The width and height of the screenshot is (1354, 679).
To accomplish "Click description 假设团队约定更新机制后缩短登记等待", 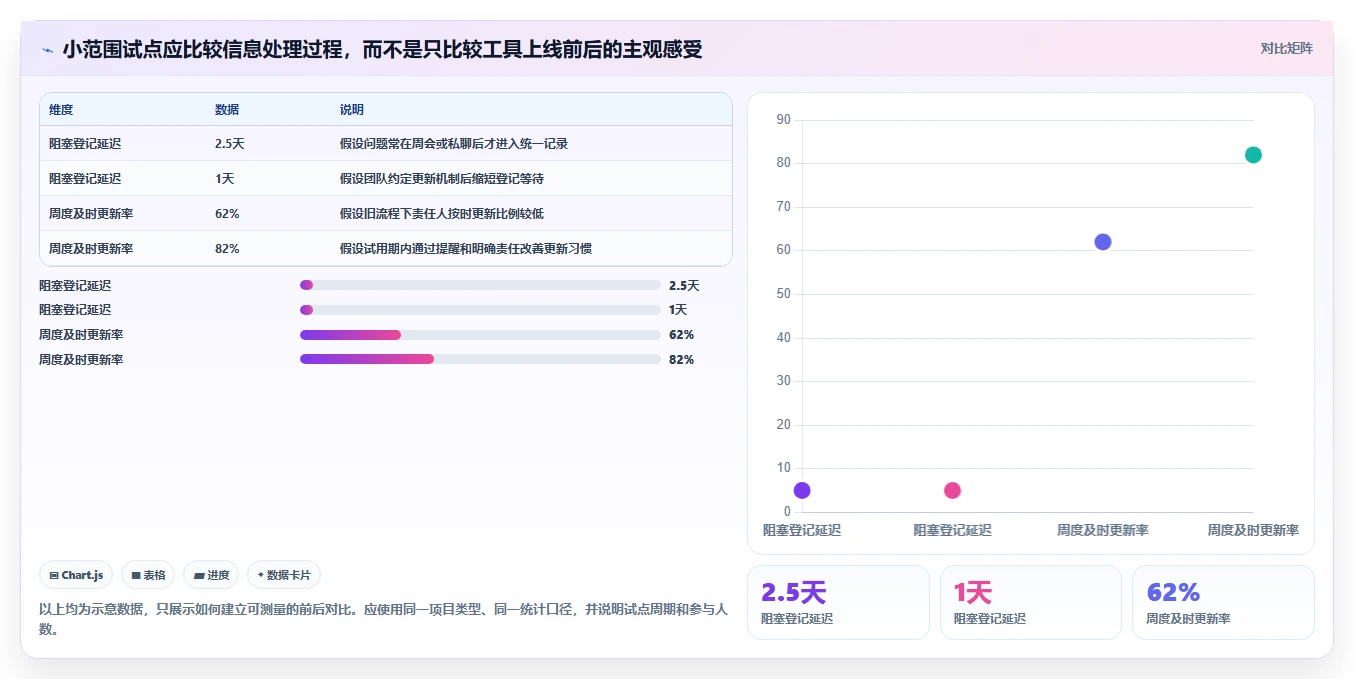I will tap(442, 179).
